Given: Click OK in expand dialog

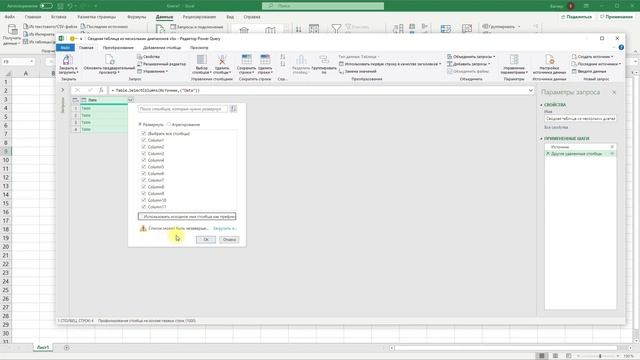Looking at the screenshot, I should [x=206, y=240].
